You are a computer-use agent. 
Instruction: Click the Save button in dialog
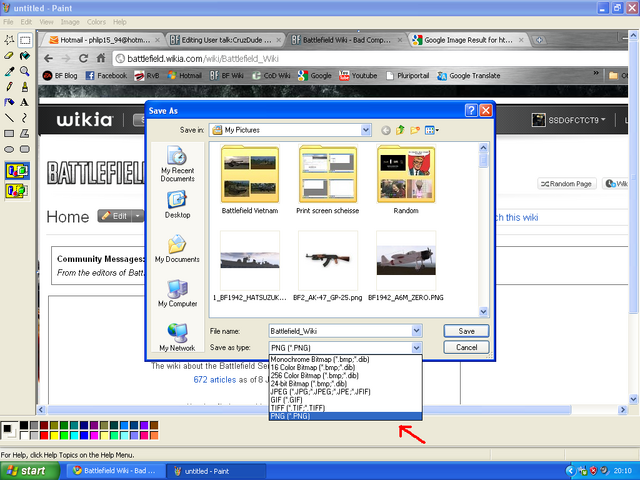pyautogui.click(x=466, y=331)
